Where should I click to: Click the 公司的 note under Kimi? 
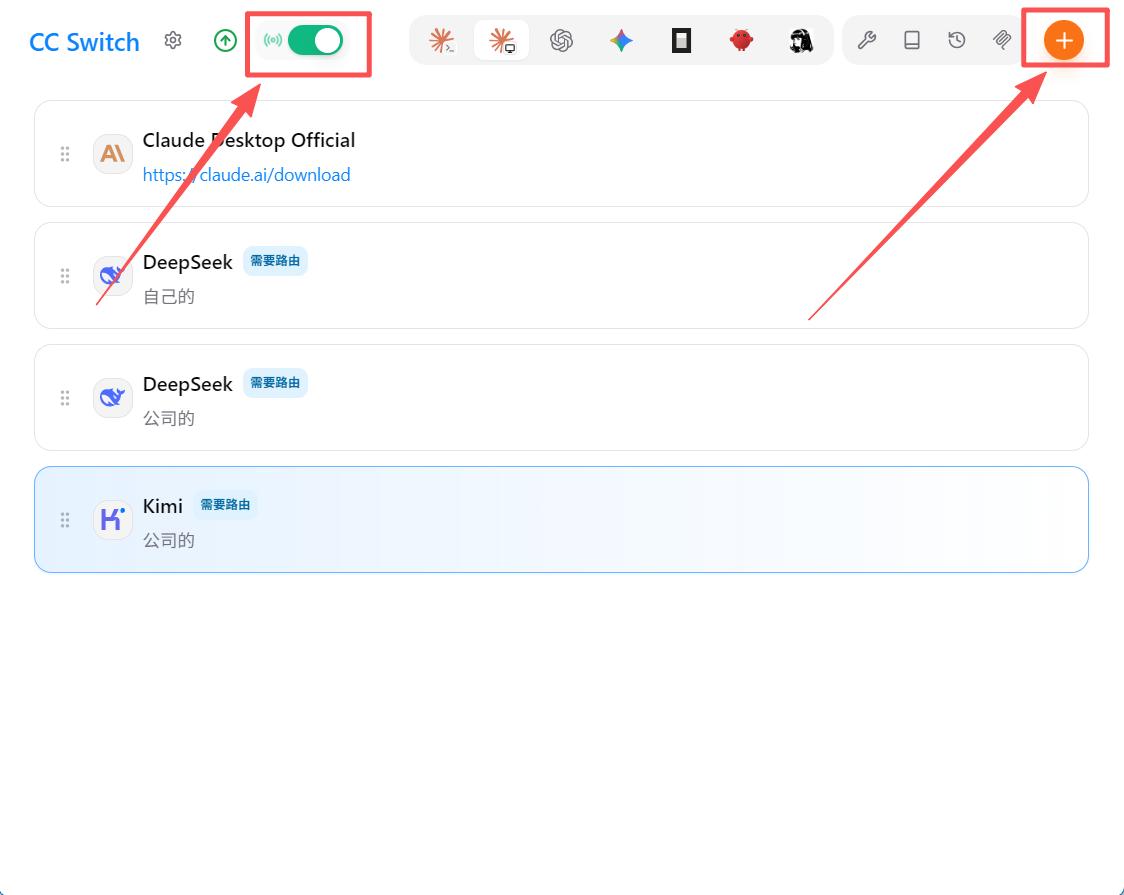(x=168, y=540)
